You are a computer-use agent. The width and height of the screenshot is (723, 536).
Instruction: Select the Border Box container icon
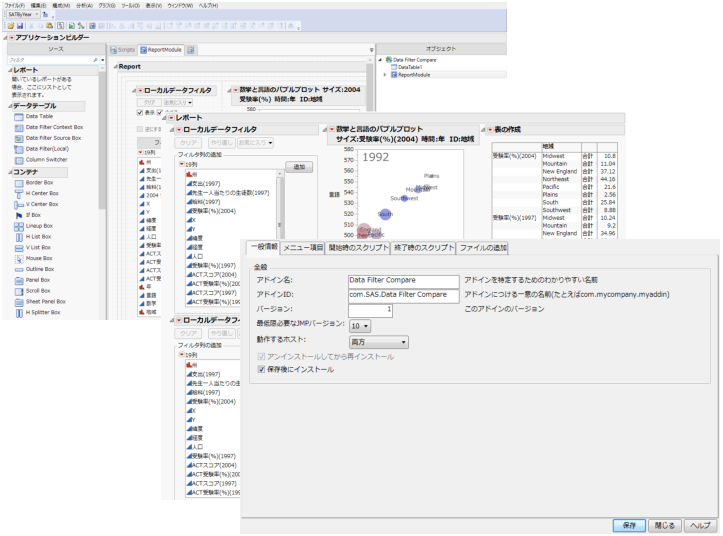(x=19, y=183)
